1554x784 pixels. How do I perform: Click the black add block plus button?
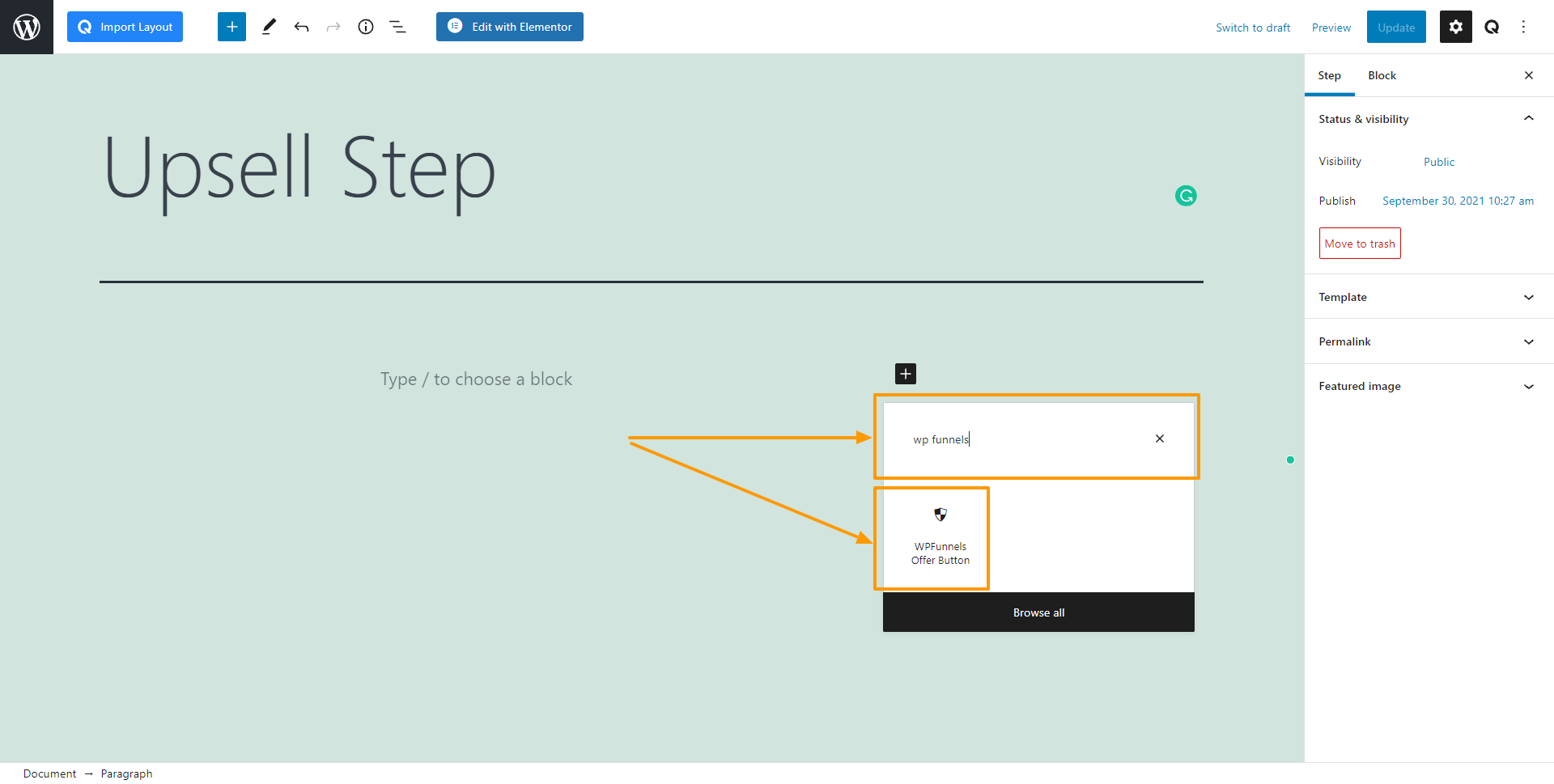(x=906, y=374)
